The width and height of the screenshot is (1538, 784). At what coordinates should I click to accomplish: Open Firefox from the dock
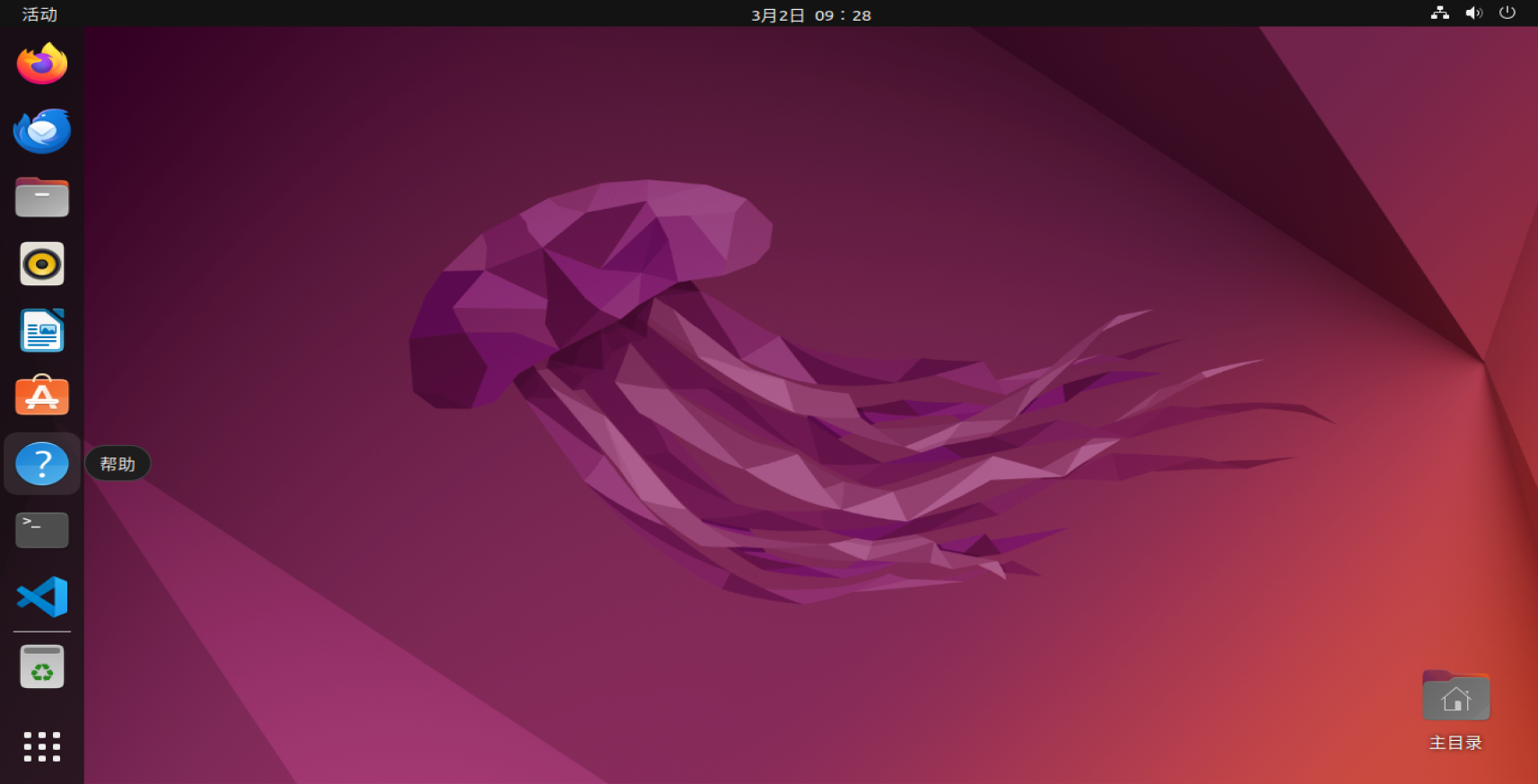click(x=42, y=64)
